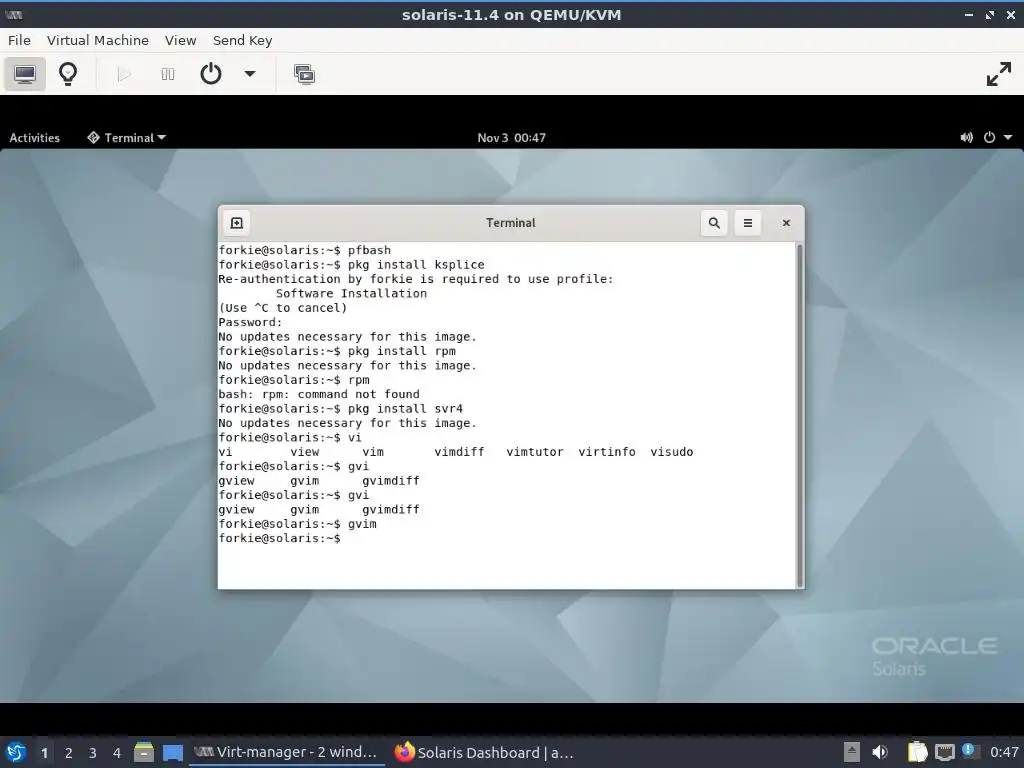The width and height of the screenshot is (1024, 768).
Task: Open the host start menu icon
Action: point(16,752)
